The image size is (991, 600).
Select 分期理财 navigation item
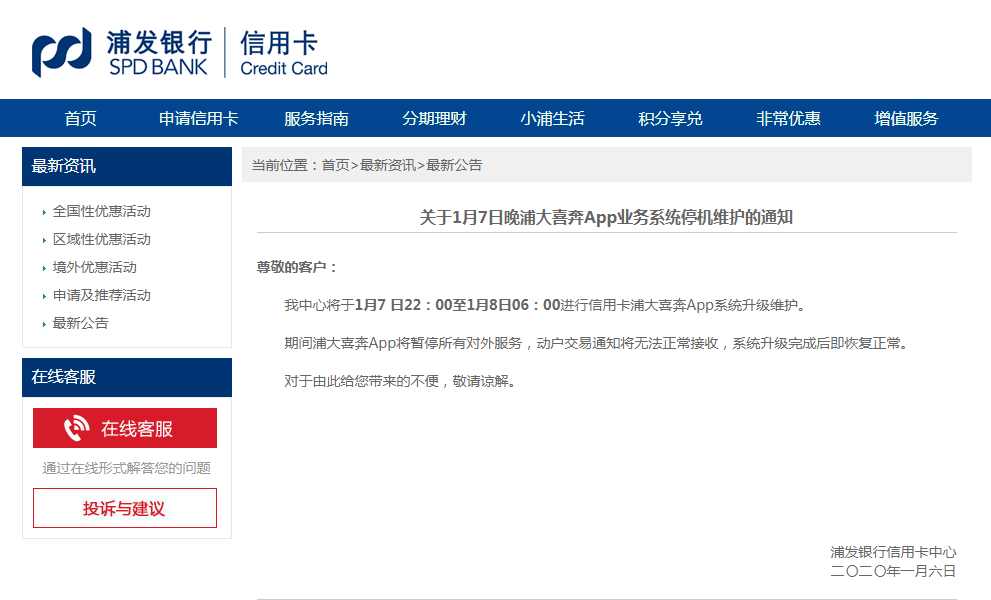(x=434, y=118)
